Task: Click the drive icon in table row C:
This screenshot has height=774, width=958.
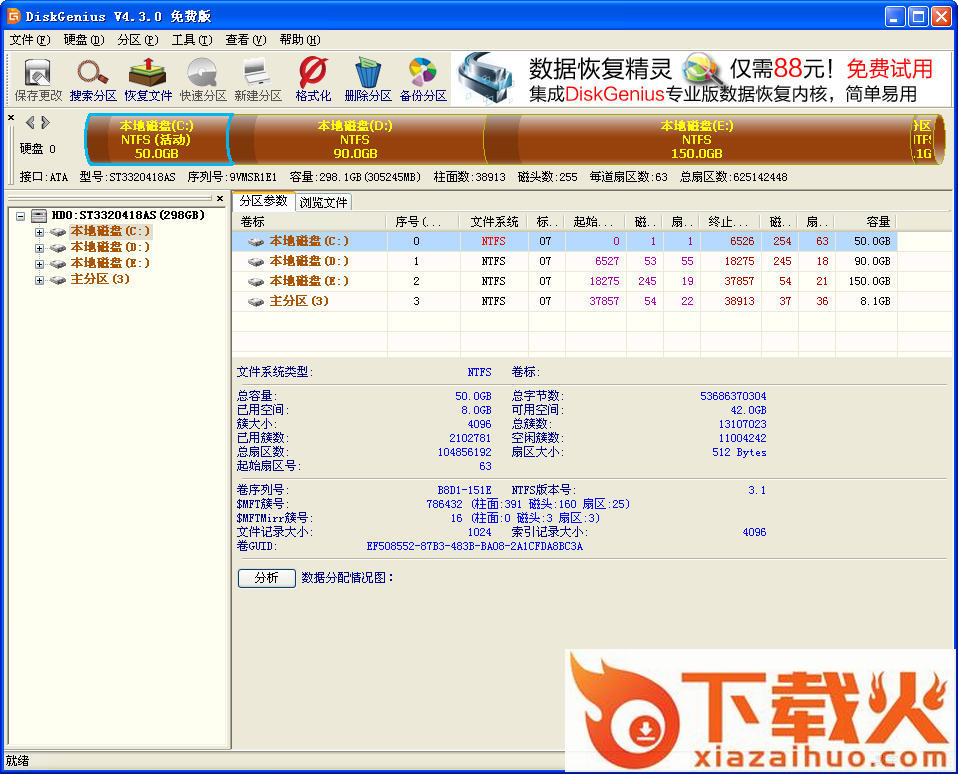Action: 256,242
